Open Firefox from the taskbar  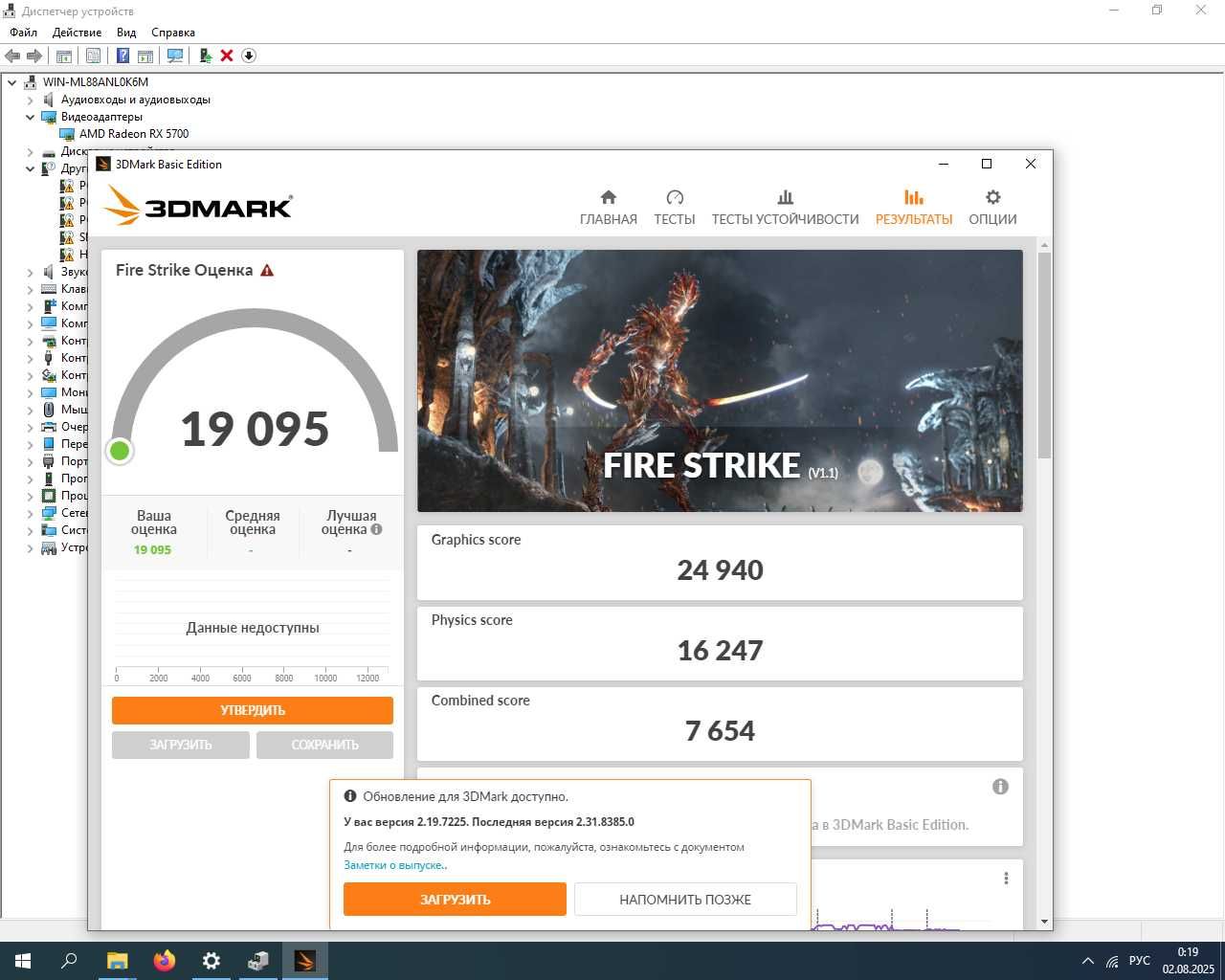(164, 961)
